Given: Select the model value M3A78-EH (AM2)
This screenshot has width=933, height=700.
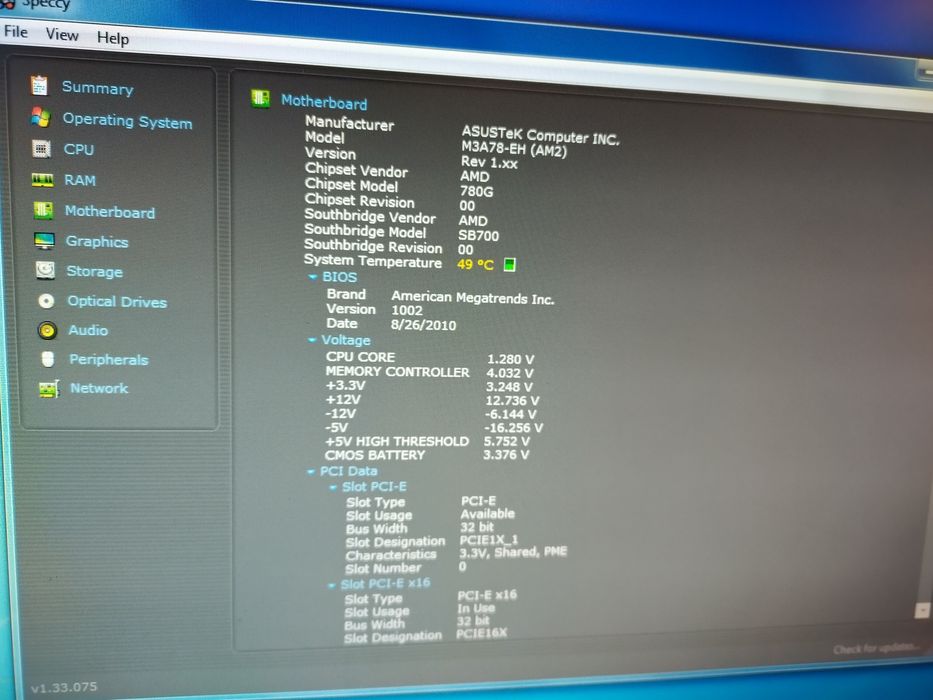Looking at the screenshot, I should pos(514,149).
